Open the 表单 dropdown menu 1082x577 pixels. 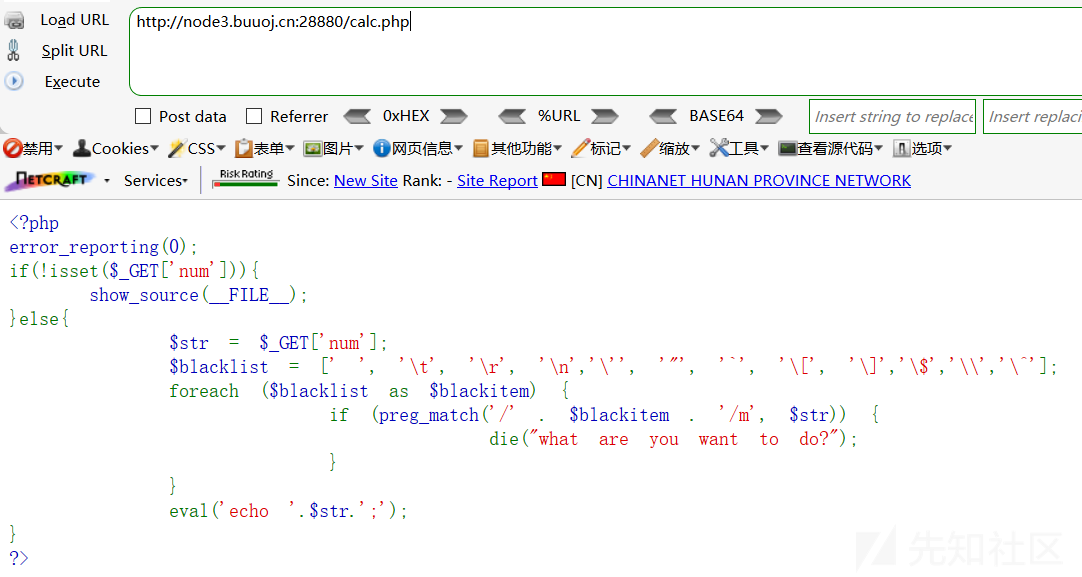pos(290,148)
